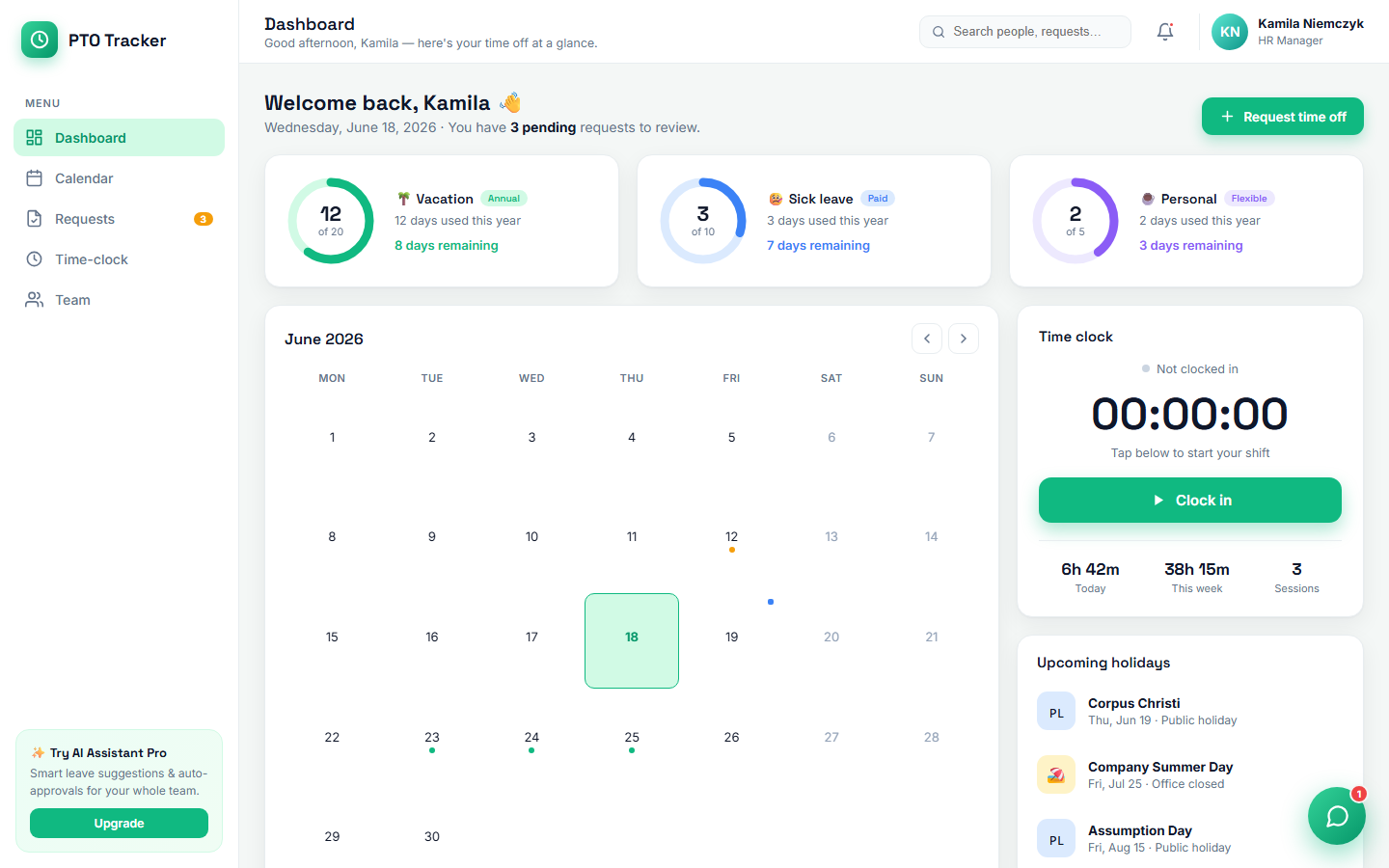Click the 6h 42m Today stat
1389x868 pixels.
coord(1091,578)
